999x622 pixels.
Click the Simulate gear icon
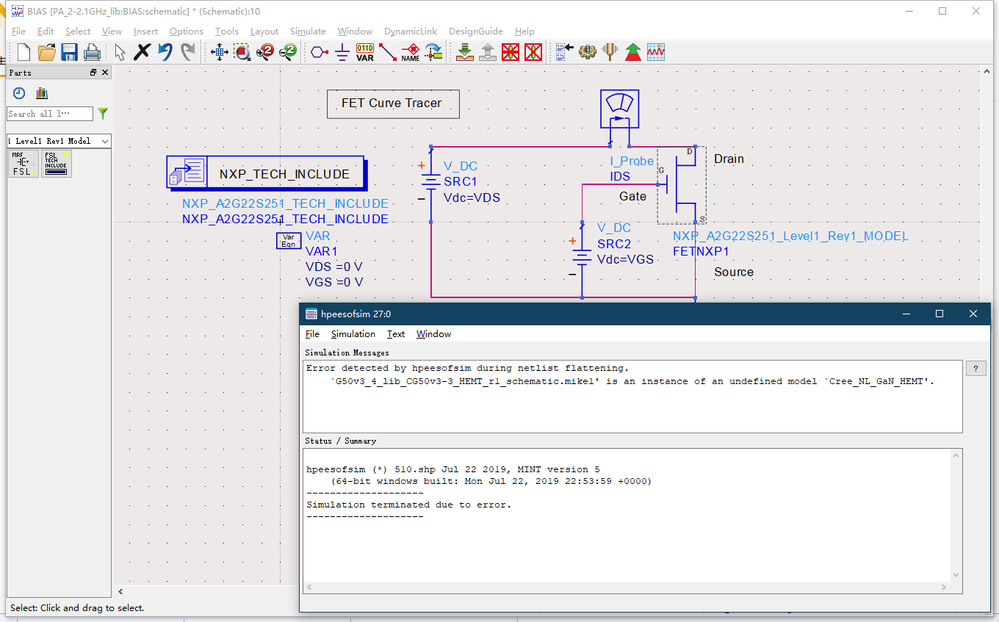[587, 52]
